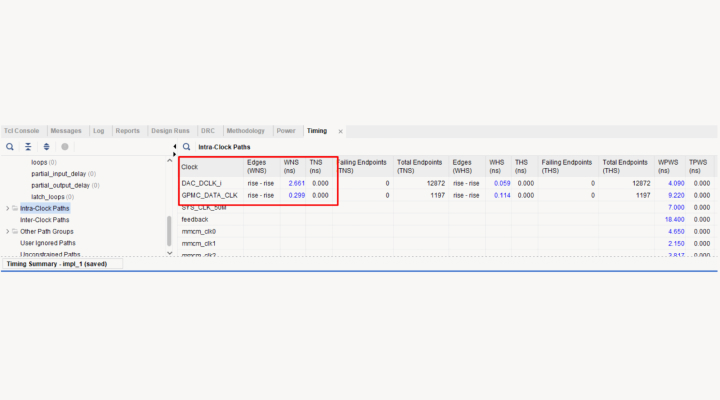Click the Expand All icon in the tree toolbar
The width and height of the screenshot is (720, 400).
pyautogui.click(x=46, y=147)
